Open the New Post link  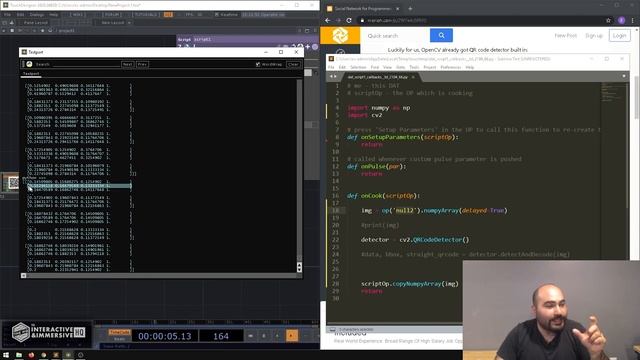tap(565, 36)
